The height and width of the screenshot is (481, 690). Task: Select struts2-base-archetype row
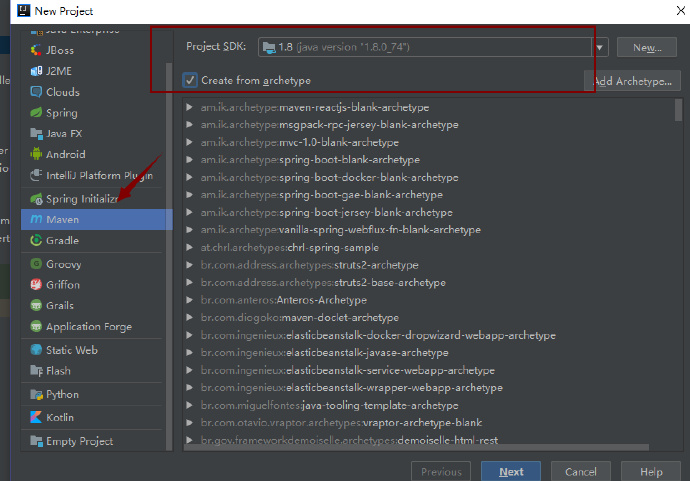(x=429, y=282)
